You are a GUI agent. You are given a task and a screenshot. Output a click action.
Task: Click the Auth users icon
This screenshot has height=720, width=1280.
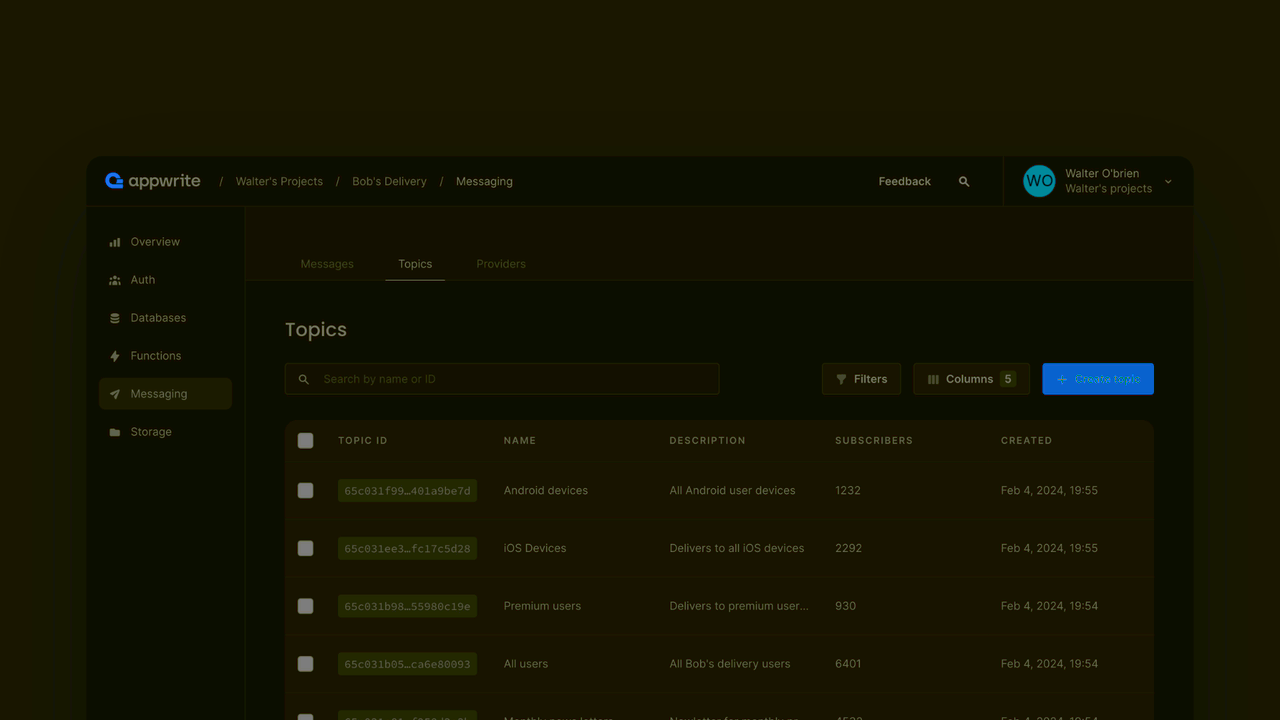click(115, 281)
